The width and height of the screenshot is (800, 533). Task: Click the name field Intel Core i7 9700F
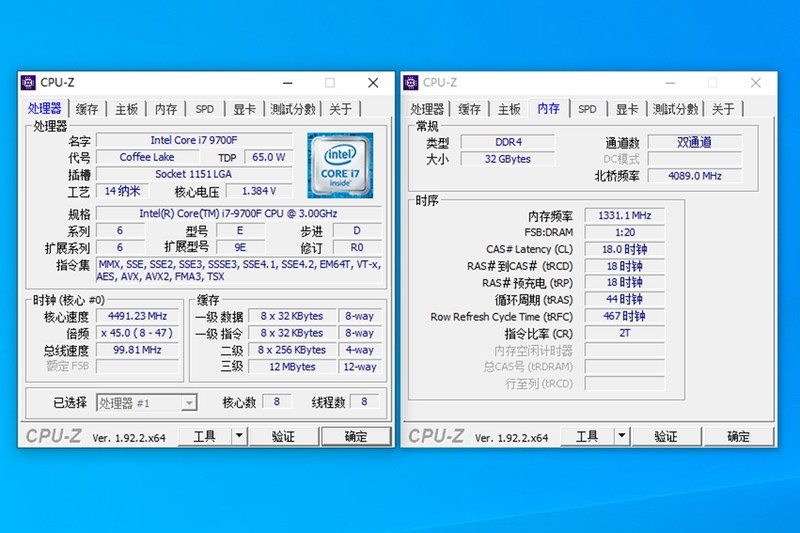click(x=194, y=140)
